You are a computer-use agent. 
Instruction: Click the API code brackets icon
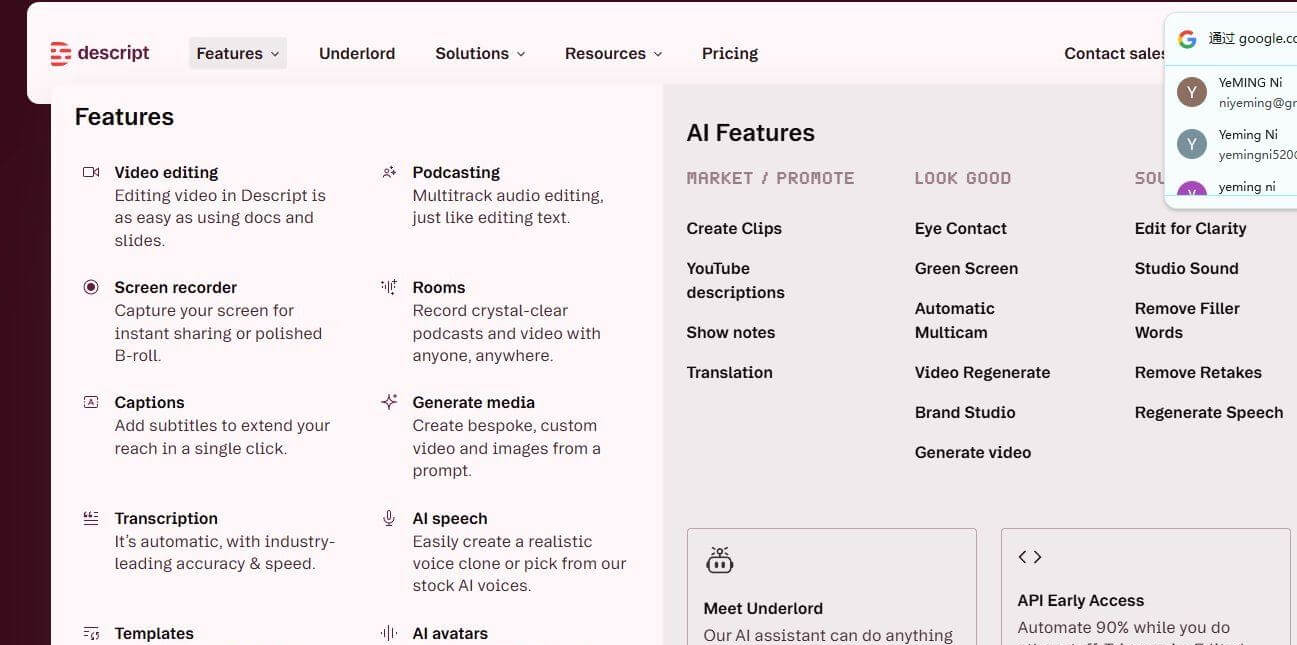[x=1030, y=557]
